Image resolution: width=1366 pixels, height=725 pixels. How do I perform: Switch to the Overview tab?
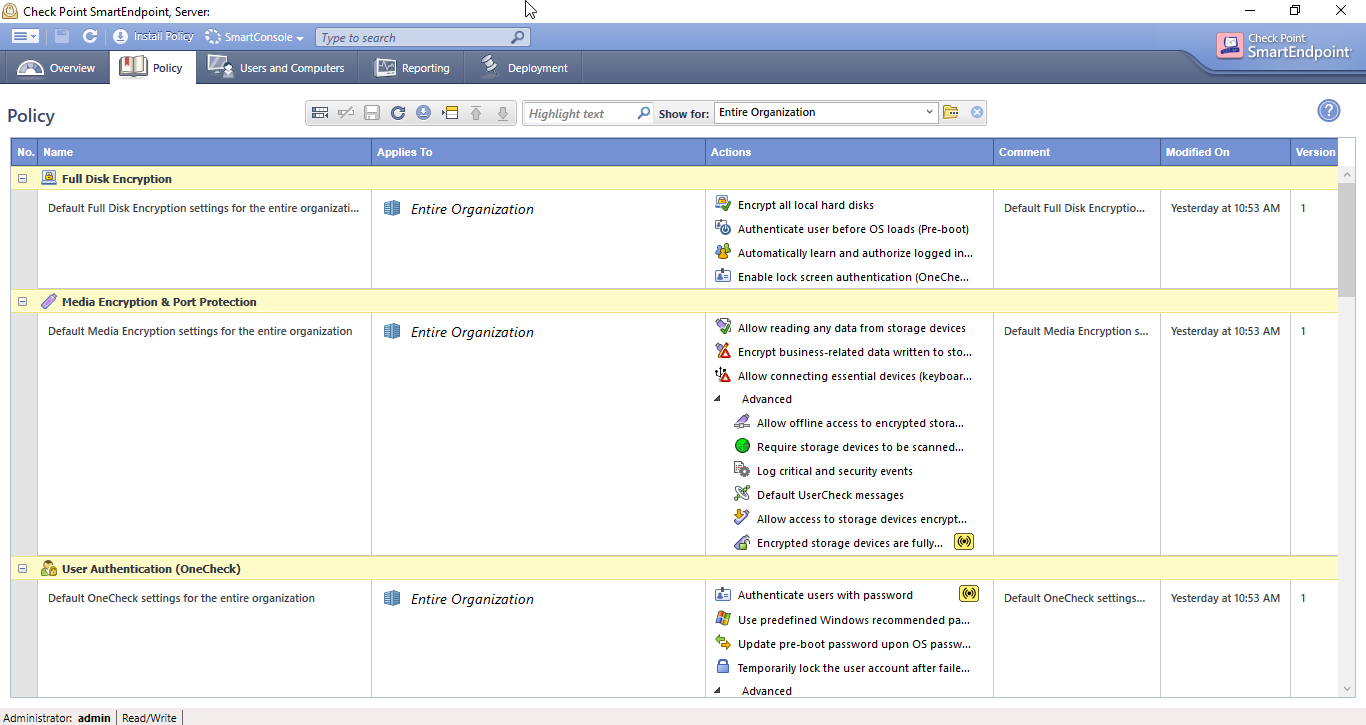(56, 68)
